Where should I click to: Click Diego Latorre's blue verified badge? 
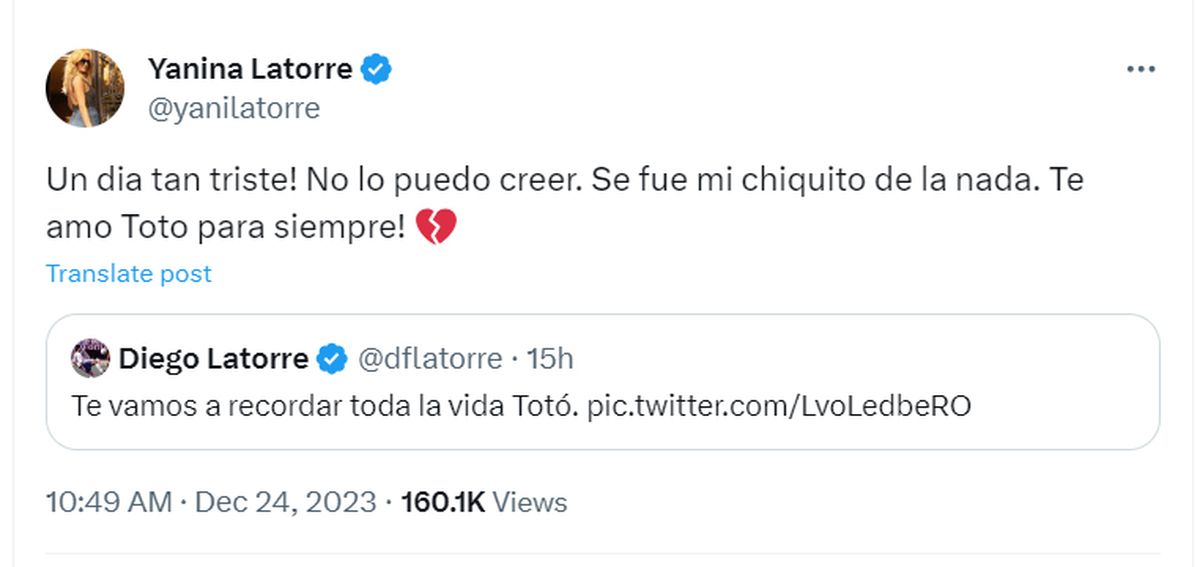332,358
